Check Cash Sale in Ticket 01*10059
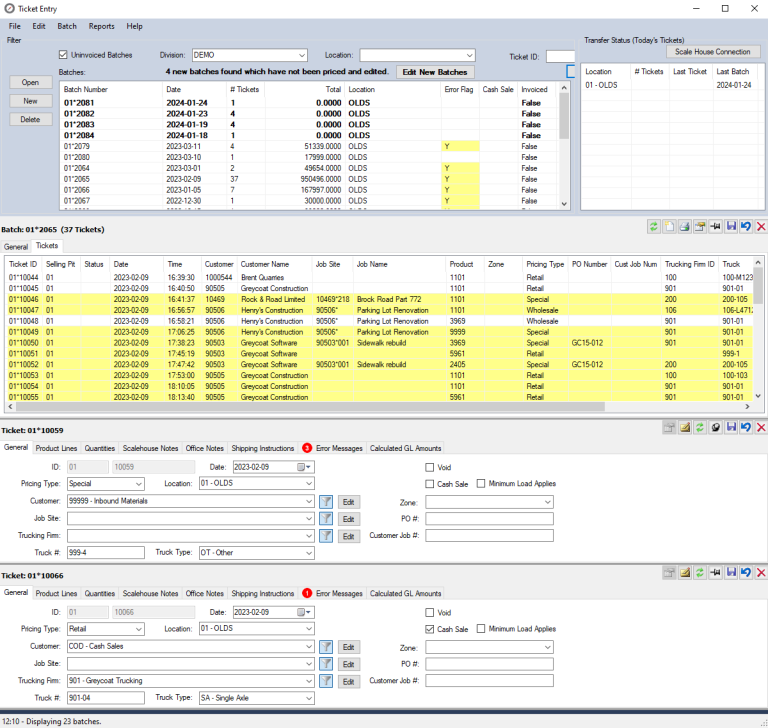The height and width of the screenshot is (728, 768). point(430,484)
